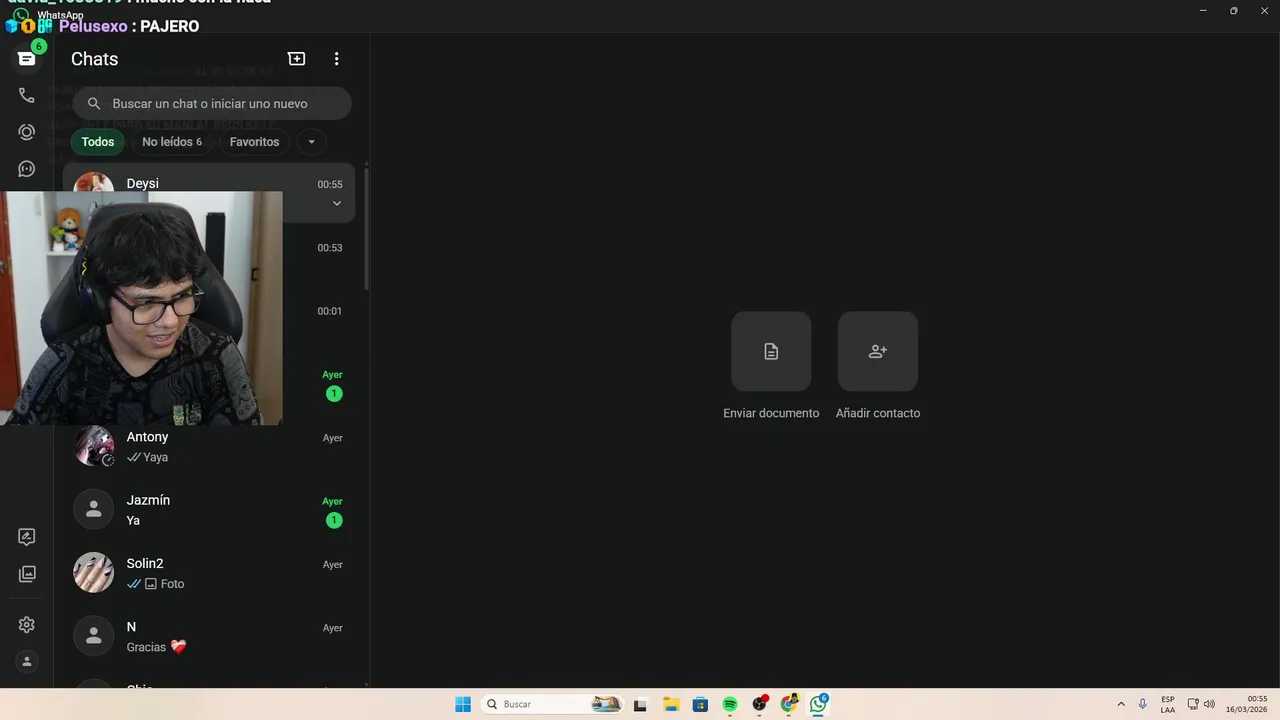Open the three-dot menu in the Chats header
The image size is (1280, 720).
tap(336, 59)
